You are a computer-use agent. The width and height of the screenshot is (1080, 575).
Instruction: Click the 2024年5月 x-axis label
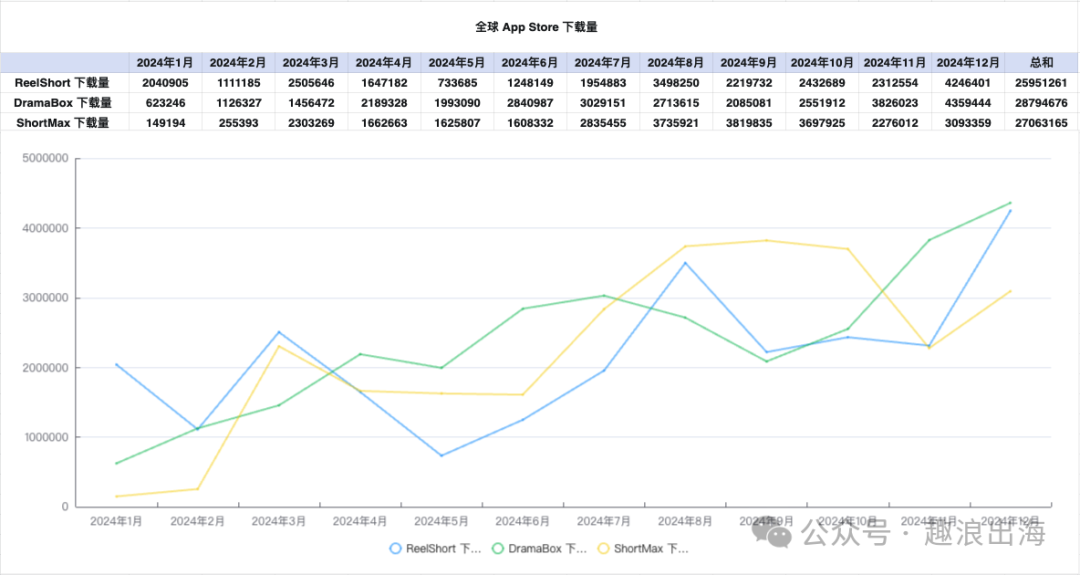pyautogui.click(x=442, y=521)
